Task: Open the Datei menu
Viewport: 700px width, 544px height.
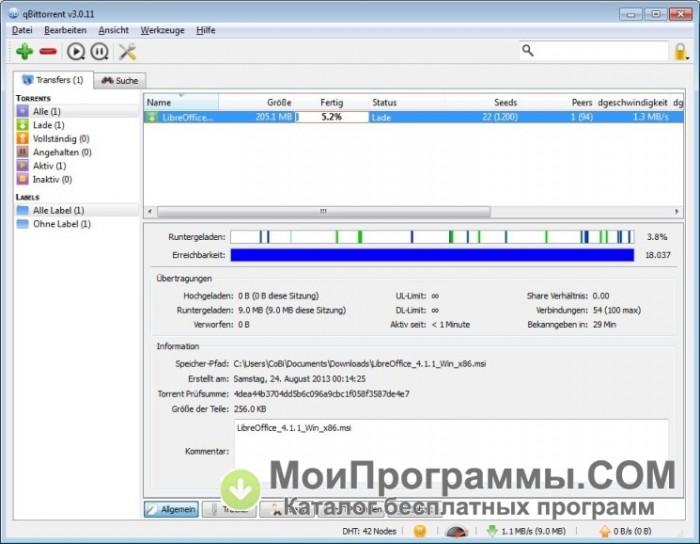Action: (22, 30)
